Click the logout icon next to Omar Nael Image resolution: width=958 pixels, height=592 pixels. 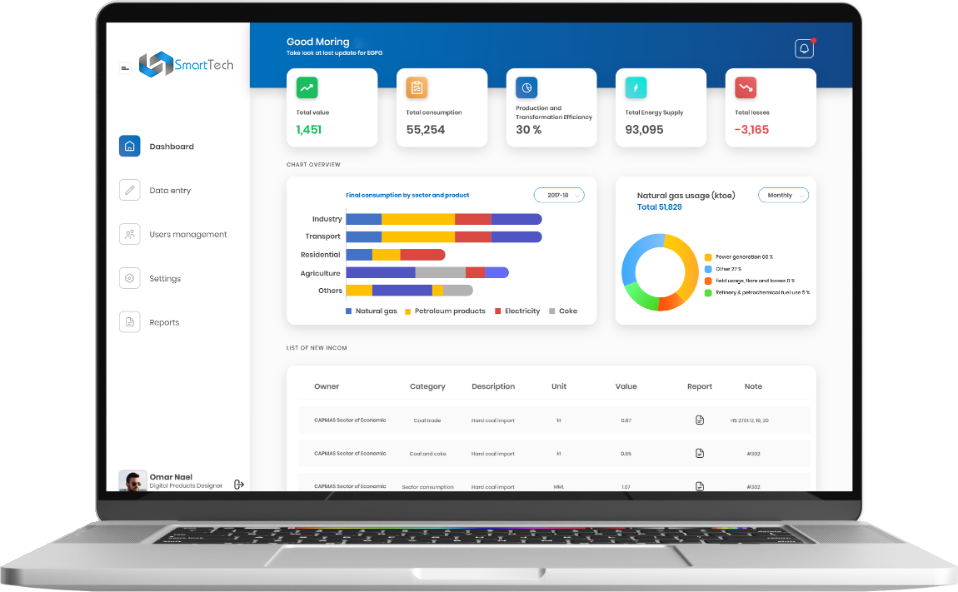point(238,484)
